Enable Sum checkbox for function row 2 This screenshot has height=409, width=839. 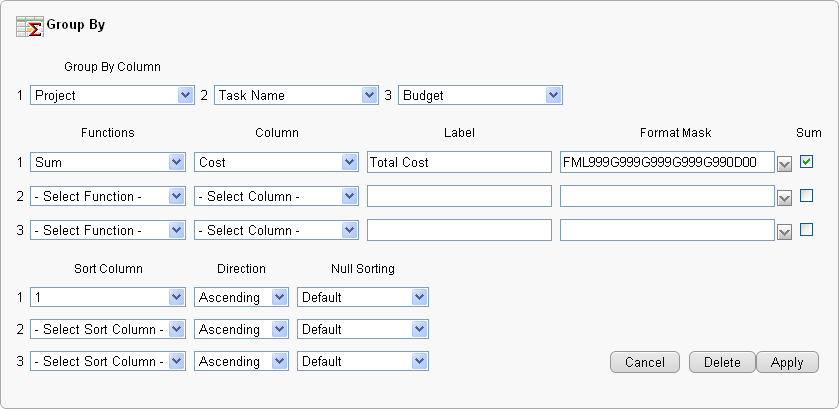click(x=807, y=195)
